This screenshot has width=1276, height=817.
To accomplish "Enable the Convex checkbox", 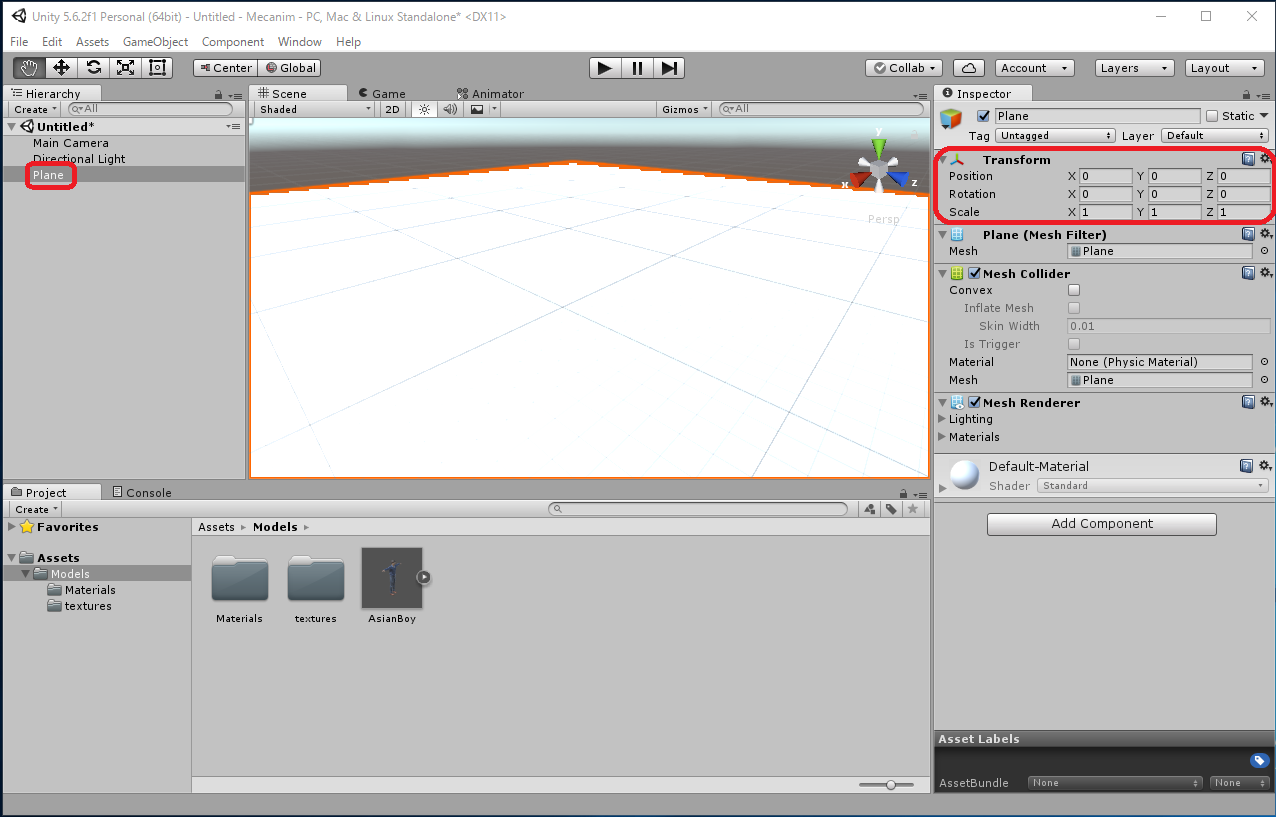I will point(1074,290).
